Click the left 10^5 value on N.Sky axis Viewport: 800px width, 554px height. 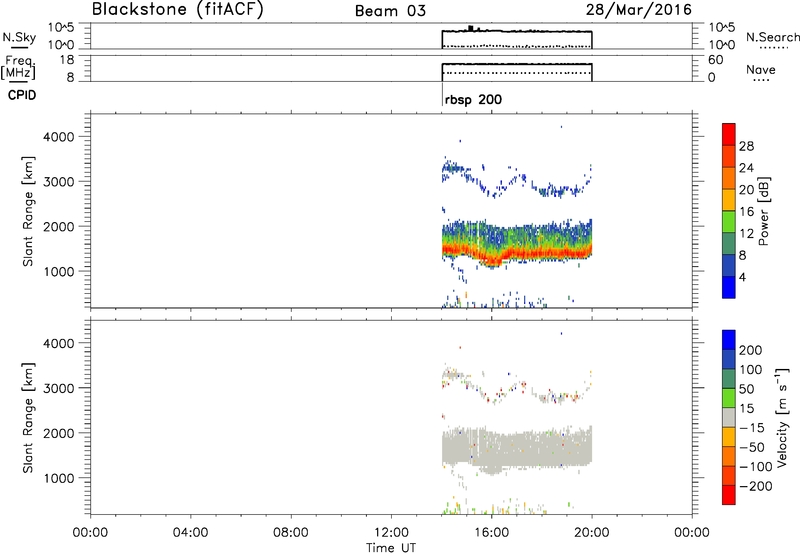pos(61,28)
